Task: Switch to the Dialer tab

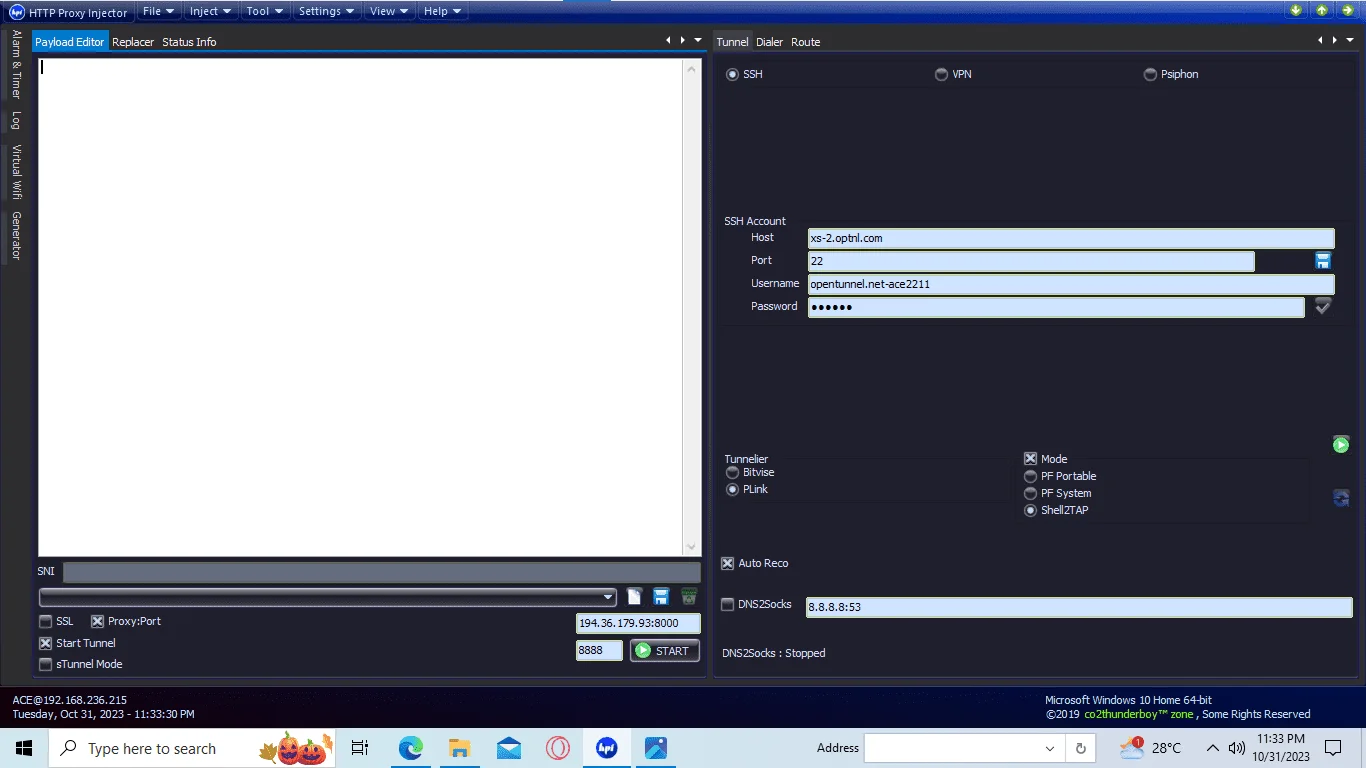Action: pos(769,42)
